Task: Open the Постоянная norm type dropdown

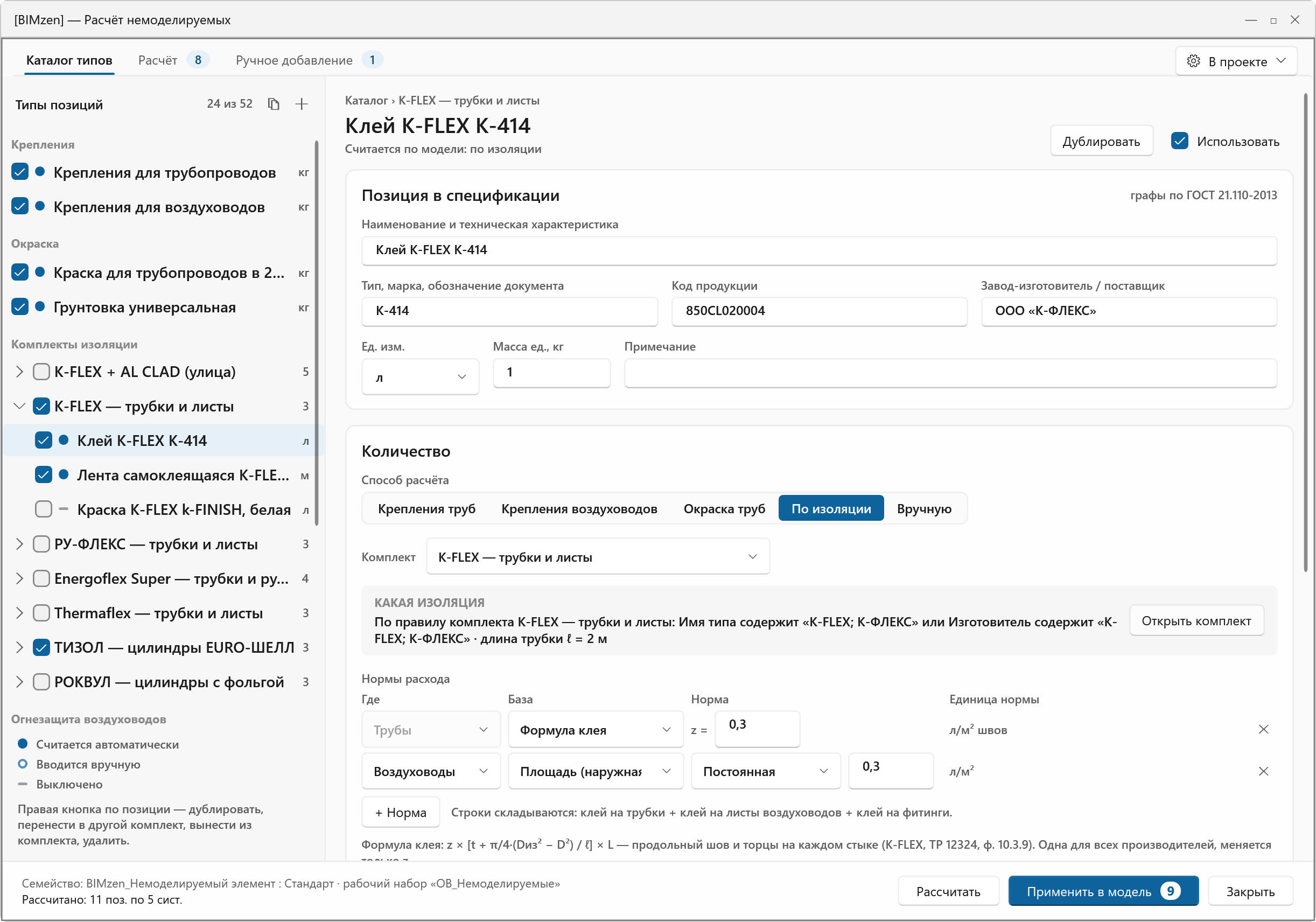Action: tap(766, 772)
